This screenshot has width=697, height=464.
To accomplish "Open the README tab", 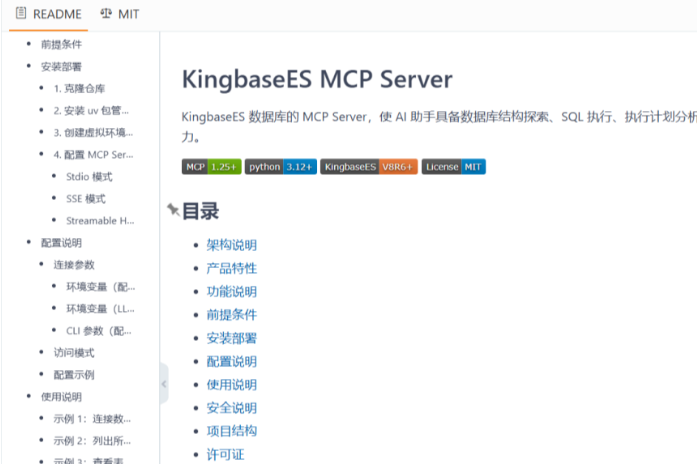I will 49,14.
